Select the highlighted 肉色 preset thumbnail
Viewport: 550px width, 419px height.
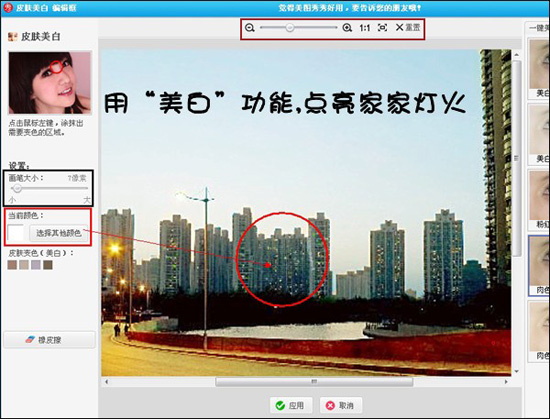click(x=539, y=265)
